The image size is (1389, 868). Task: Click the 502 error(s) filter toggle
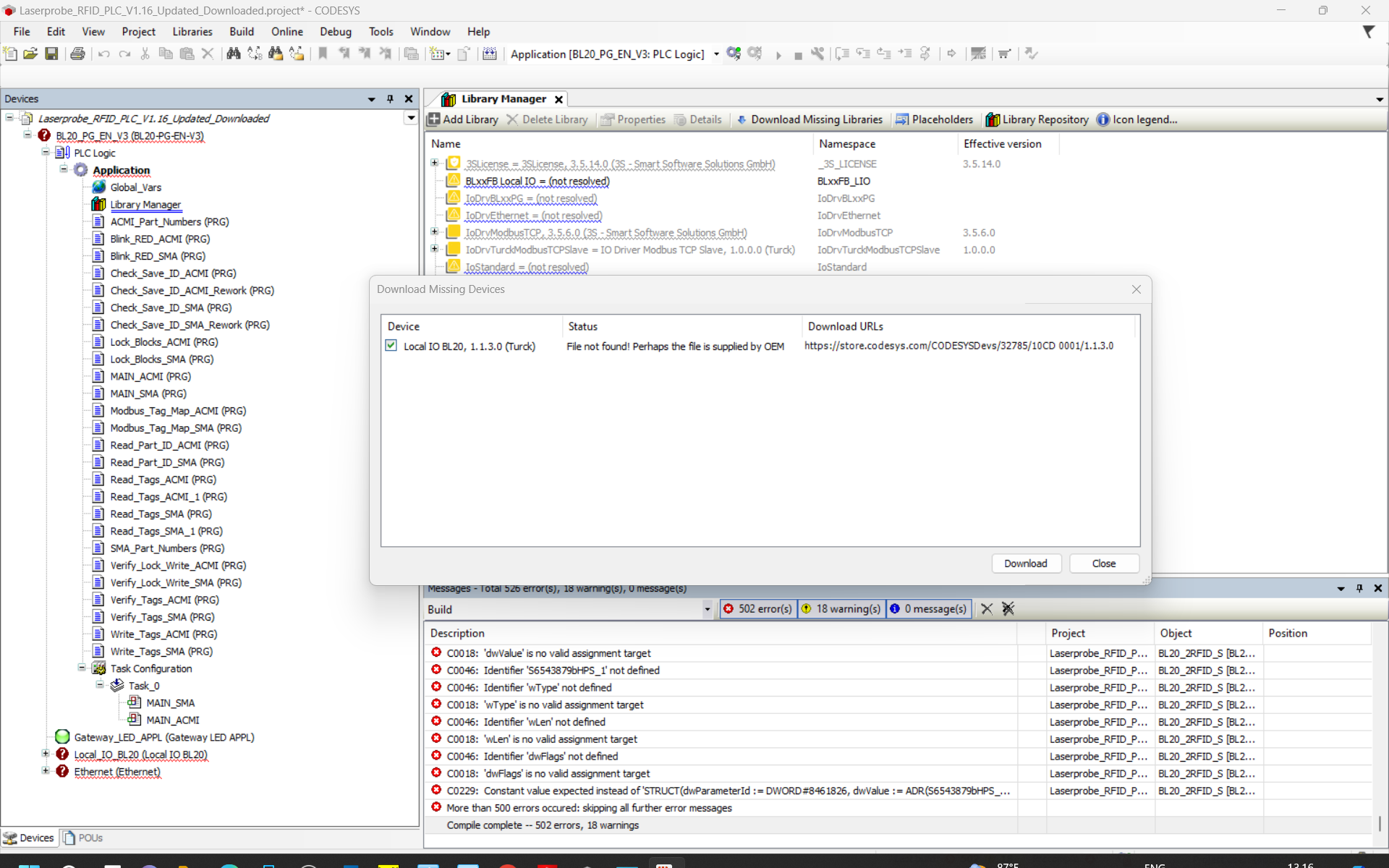click(x=757, y=608)
